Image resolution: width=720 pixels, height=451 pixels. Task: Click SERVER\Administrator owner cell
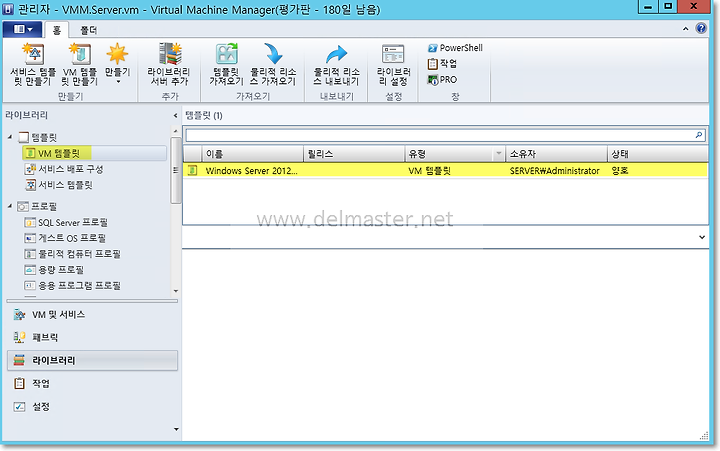point(555,171)
